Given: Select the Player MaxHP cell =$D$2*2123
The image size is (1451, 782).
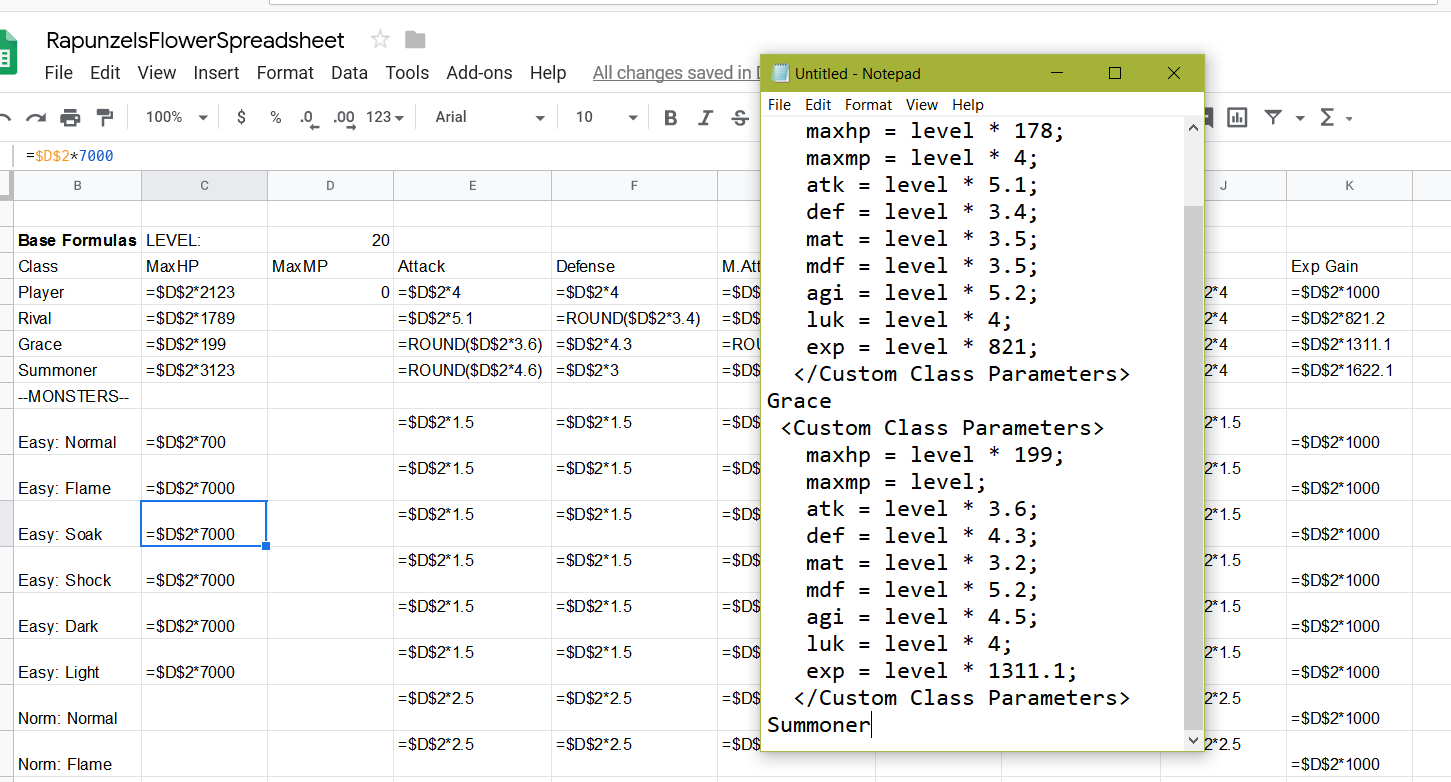Looking at the screenshot, I should point(204,292).
